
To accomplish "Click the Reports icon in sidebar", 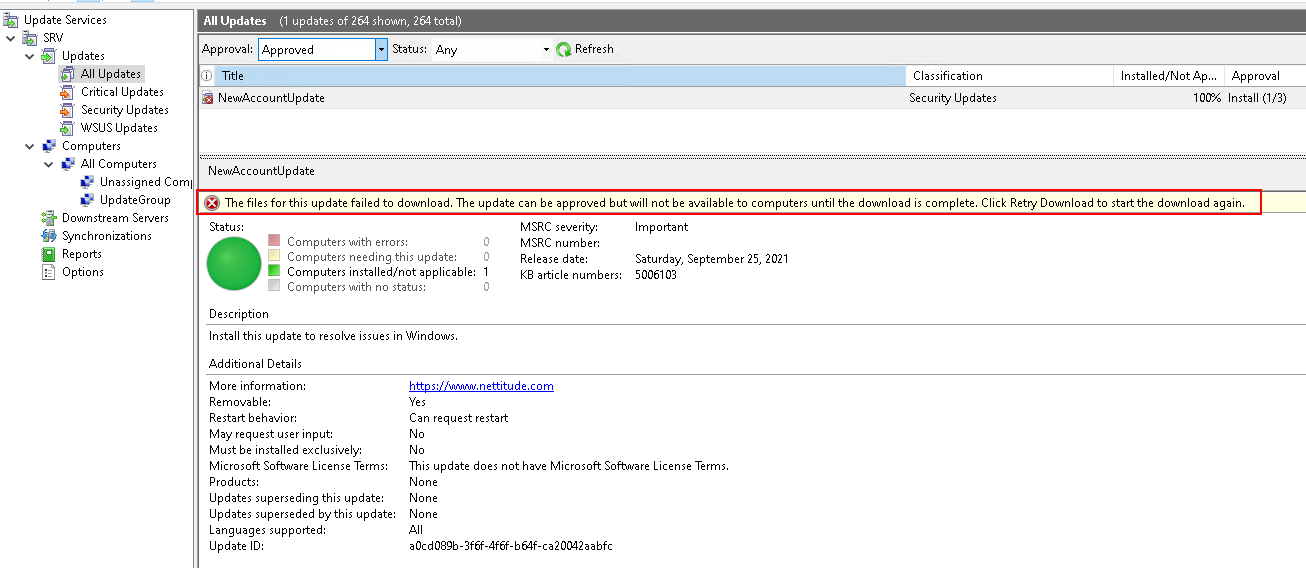I will (x=48, y=254).
